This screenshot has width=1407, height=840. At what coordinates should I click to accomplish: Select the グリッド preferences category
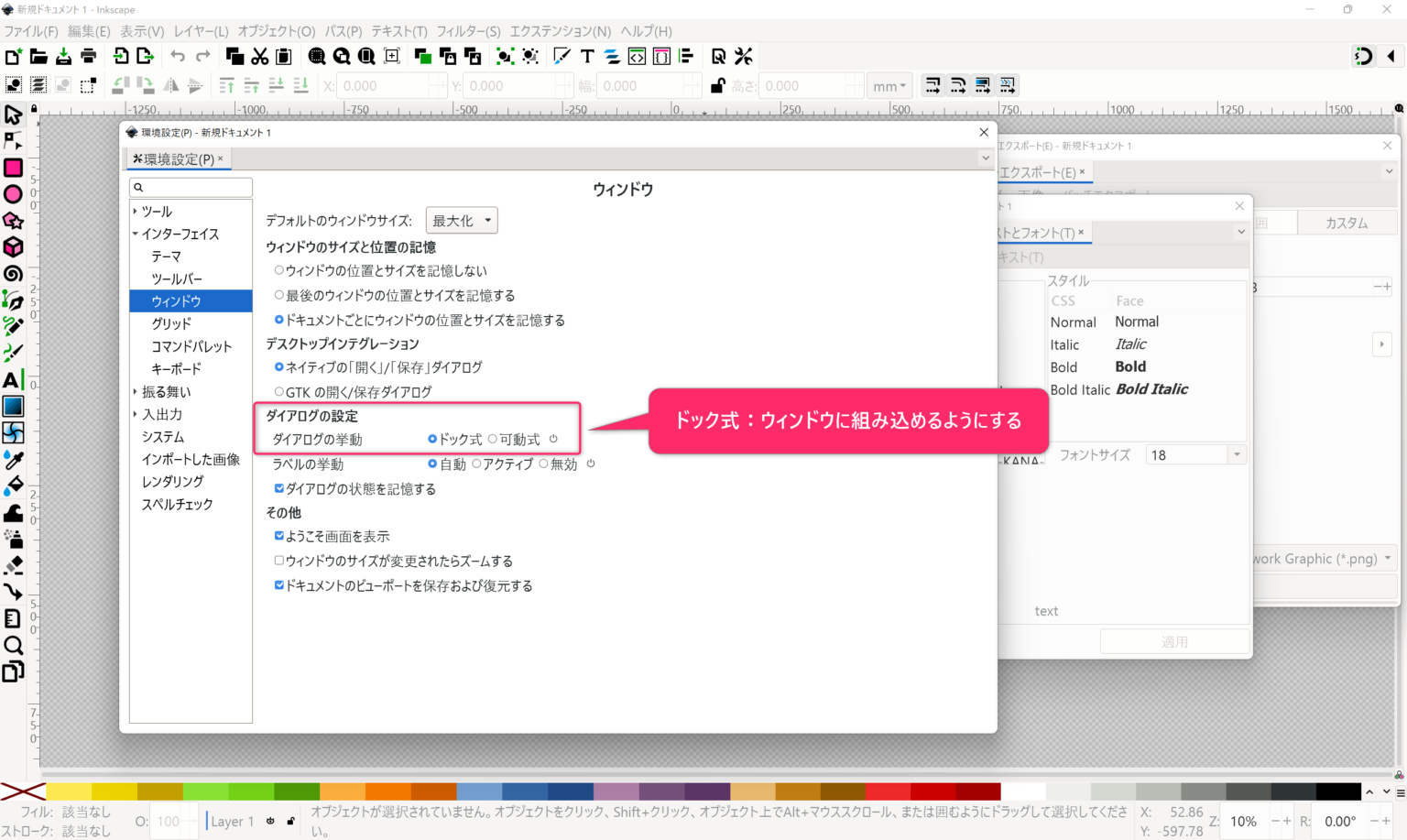pyautogui.click(x=169, y=323)
